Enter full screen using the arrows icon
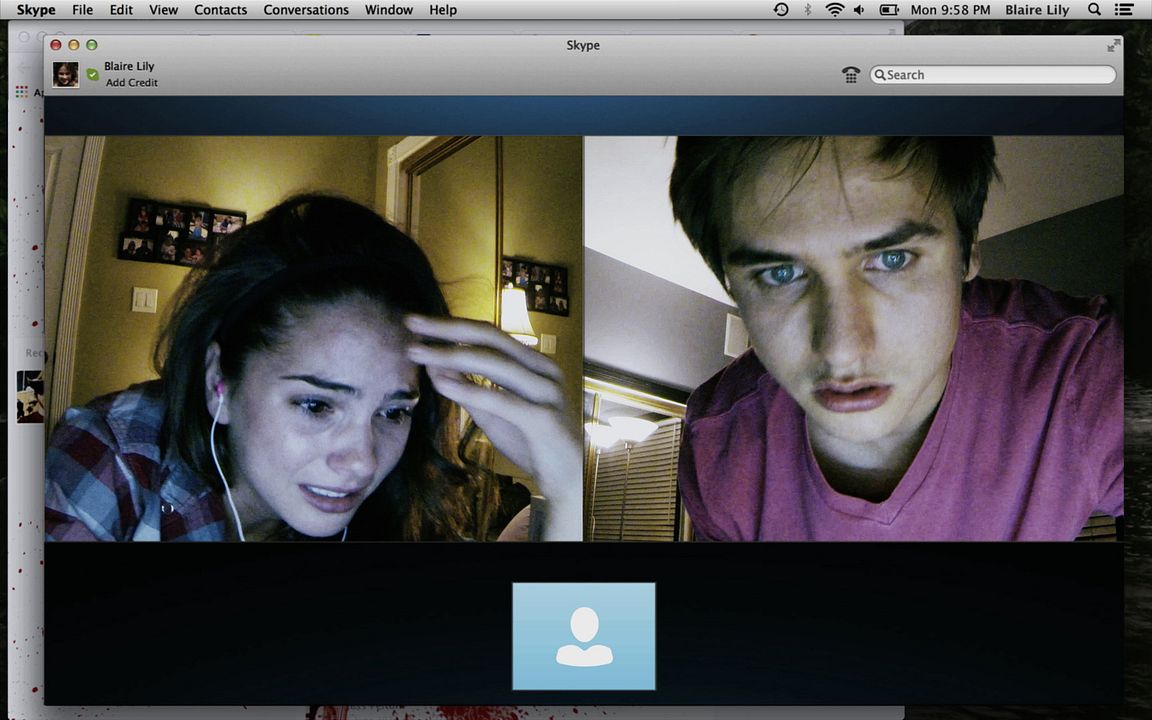This screenshot has width=1152, height=720. 1113,46
